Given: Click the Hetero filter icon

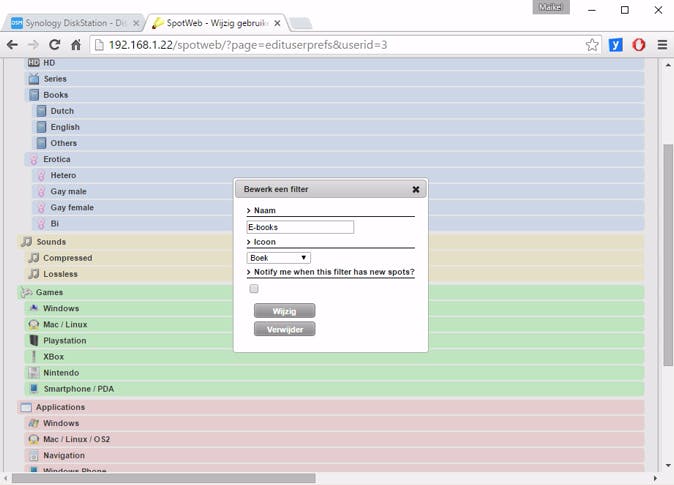Looking at the screenshot, I should click(41, 175).
